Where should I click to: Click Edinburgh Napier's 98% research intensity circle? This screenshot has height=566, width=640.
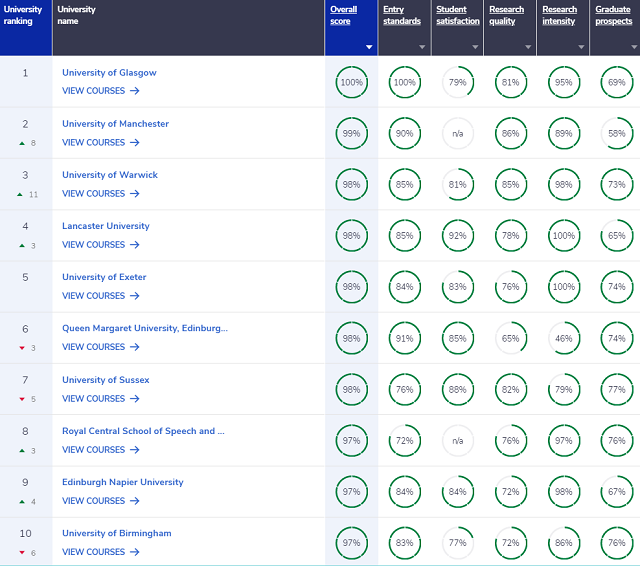(x=564, y=492)
